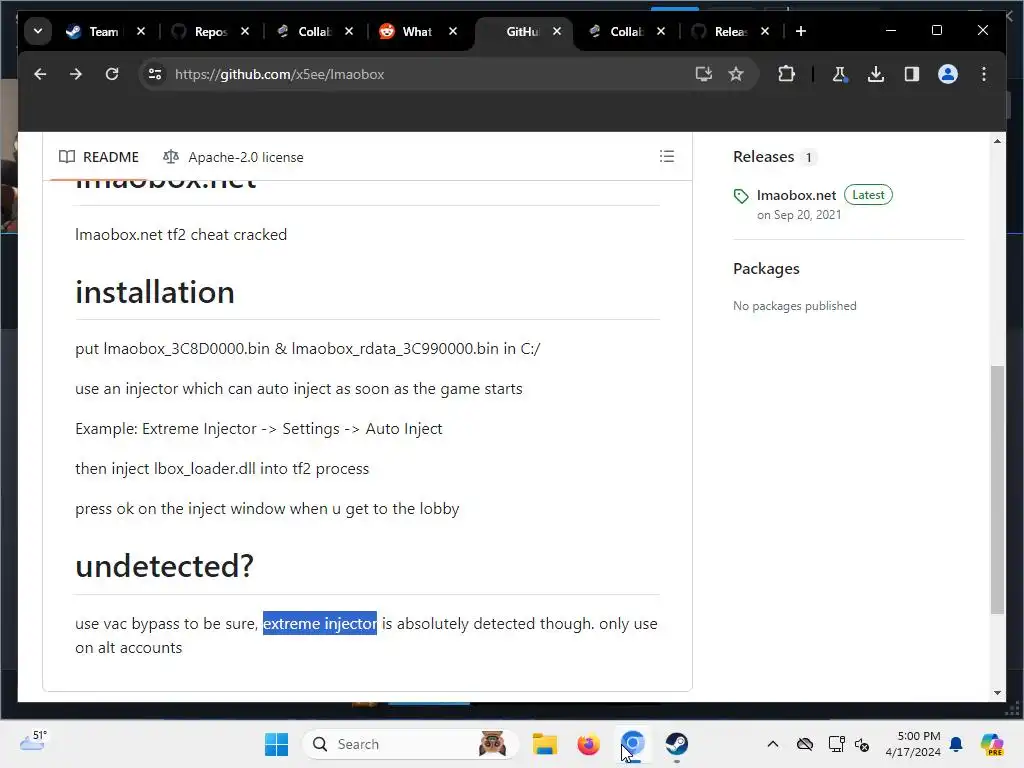
Task: Reload the current page
Action: pyautogui.click(x=112, y=74)
